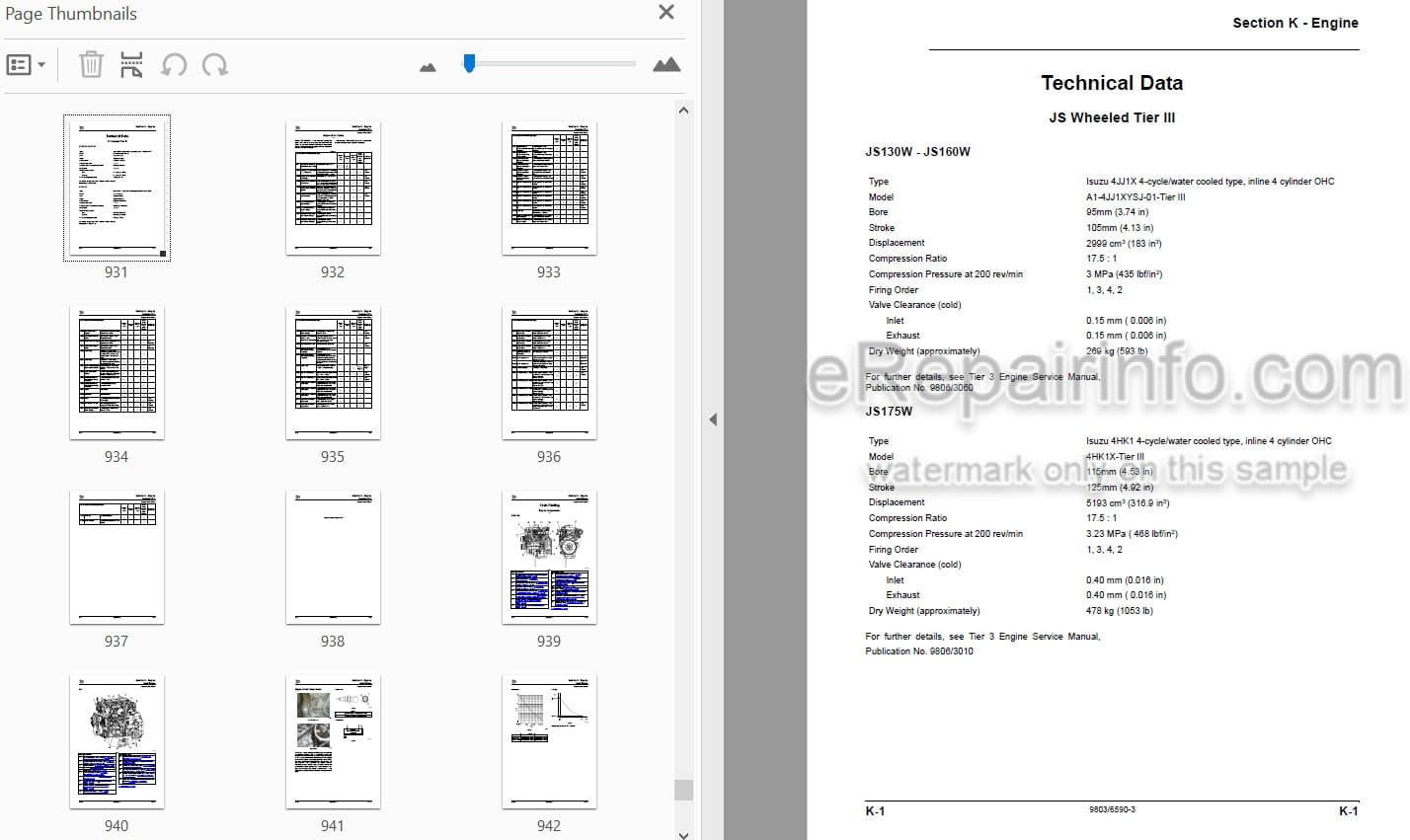Click 'Publication No. 9806/3010' text
The height and width of the screenshot is (840, 1410).
(919, 651)
